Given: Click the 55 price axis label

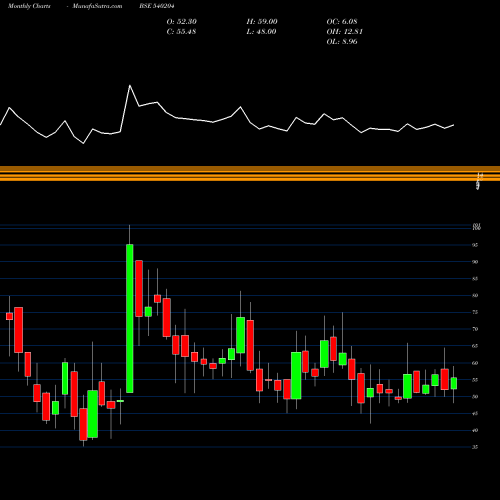Looking at the screenshot, I should [x=475, y=380].
